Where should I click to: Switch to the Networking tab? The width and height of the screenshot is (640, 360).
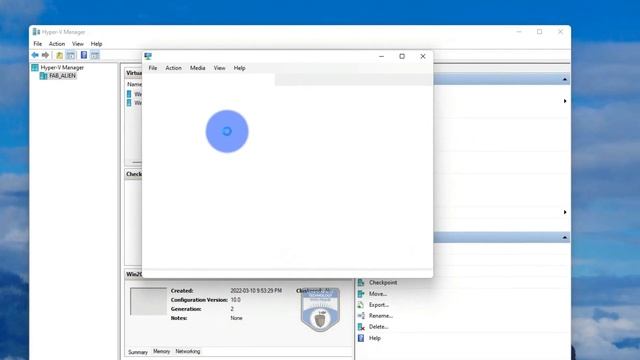pyautogui.click(x=188, y=351)
